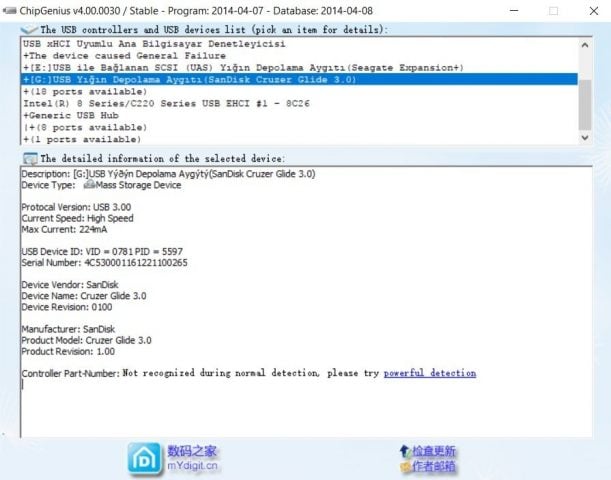Screen dimensions: 611x480
Task: Click the mYdigit.cn house logo icon
Action: 144,459
